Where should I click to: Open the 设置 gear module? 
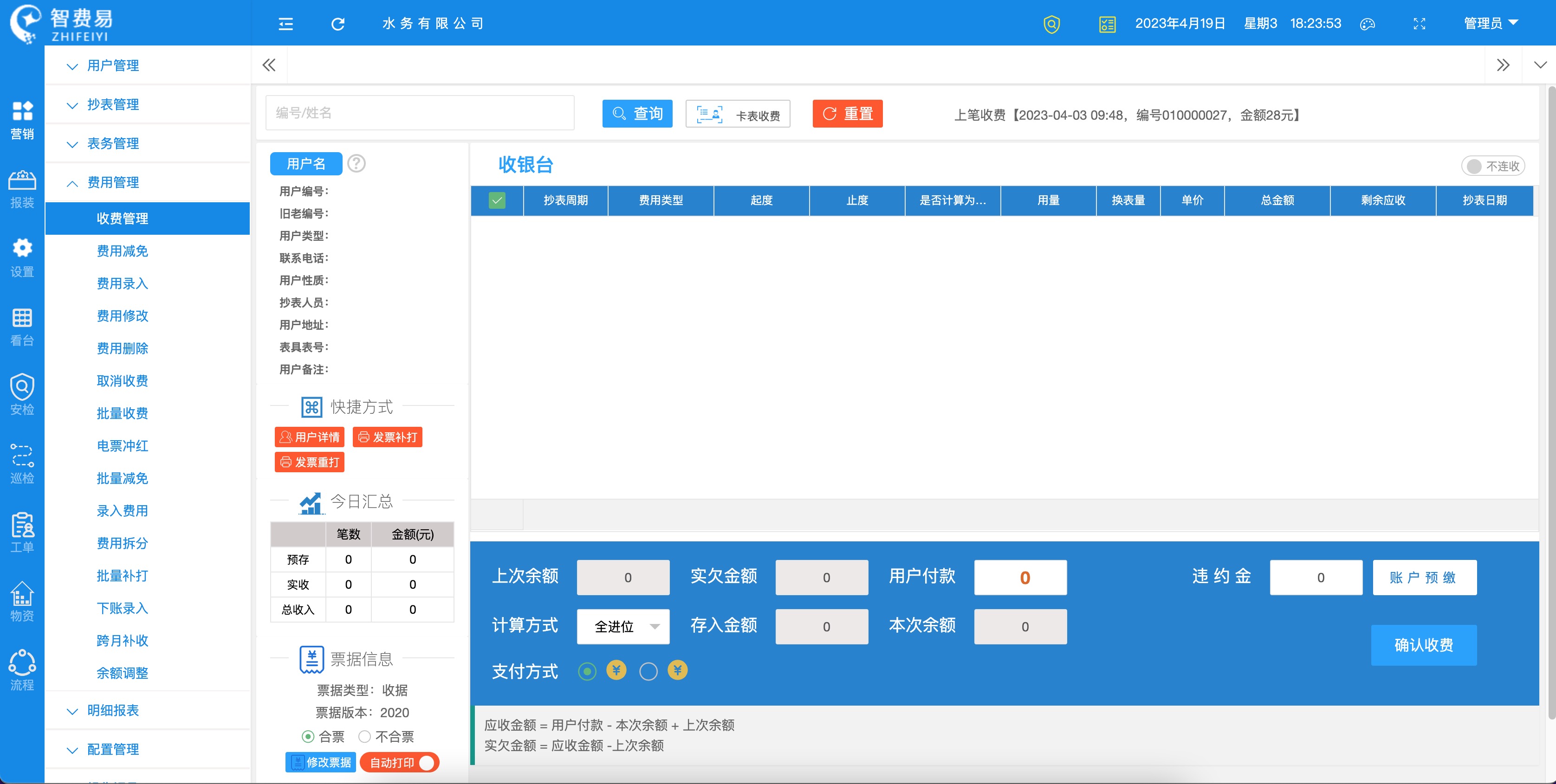[22, 258]
